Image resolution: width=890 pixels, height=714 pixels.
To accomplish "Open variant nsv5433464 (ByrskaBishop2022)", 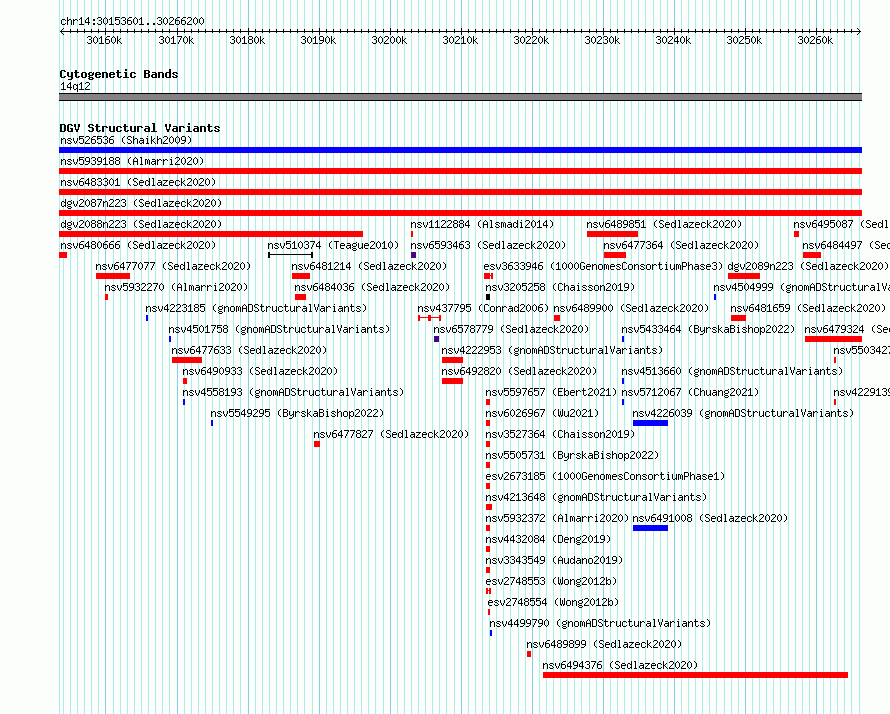I will 708,329.
